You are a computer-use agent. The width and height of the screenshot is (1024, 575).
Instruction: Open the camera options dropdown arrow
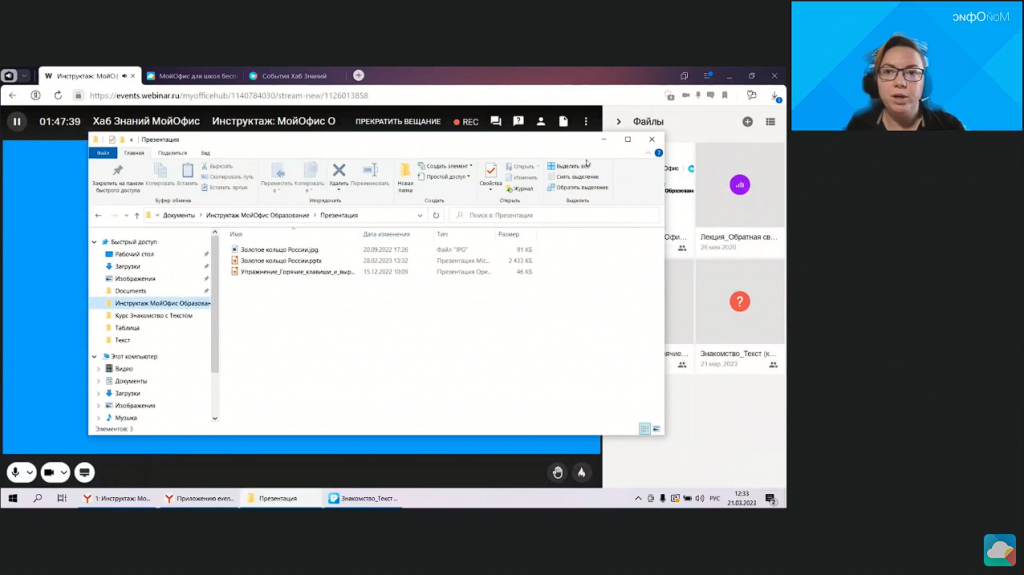pos(63,472)
